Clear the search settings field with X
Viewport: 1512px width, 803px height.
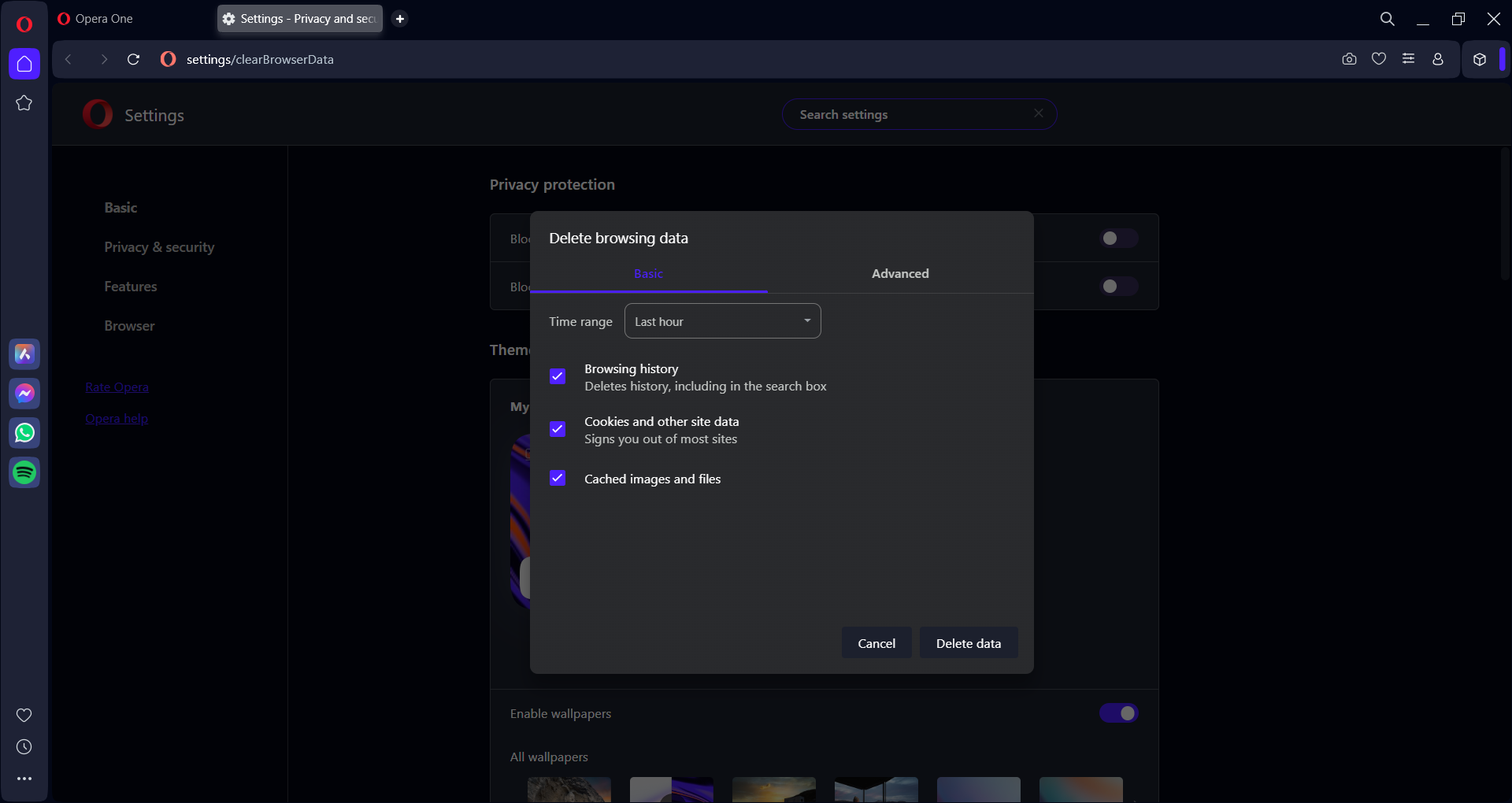[1039, 113]
